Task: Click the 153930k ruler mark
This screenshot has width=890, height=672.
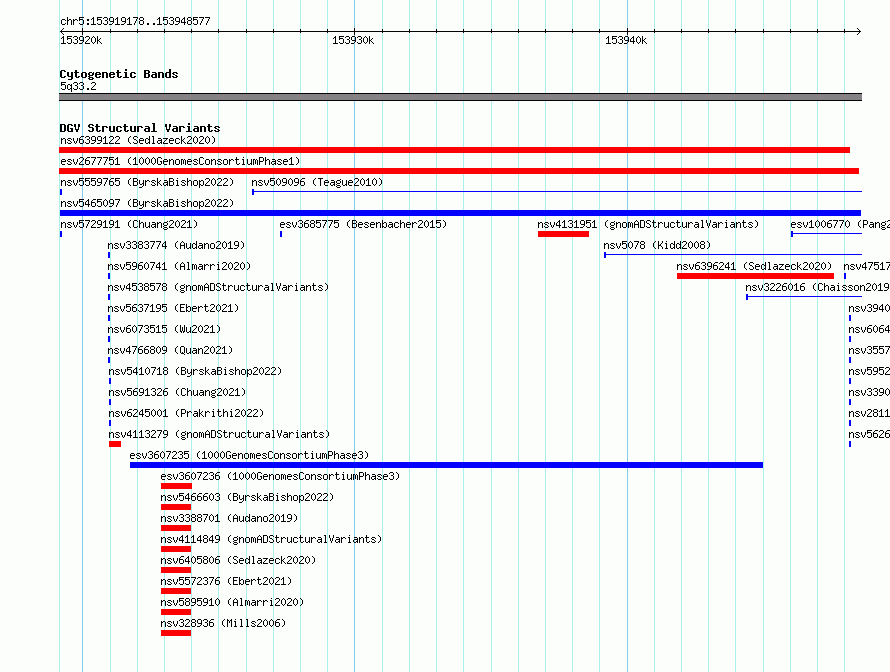Action: [x=353, y=40]
